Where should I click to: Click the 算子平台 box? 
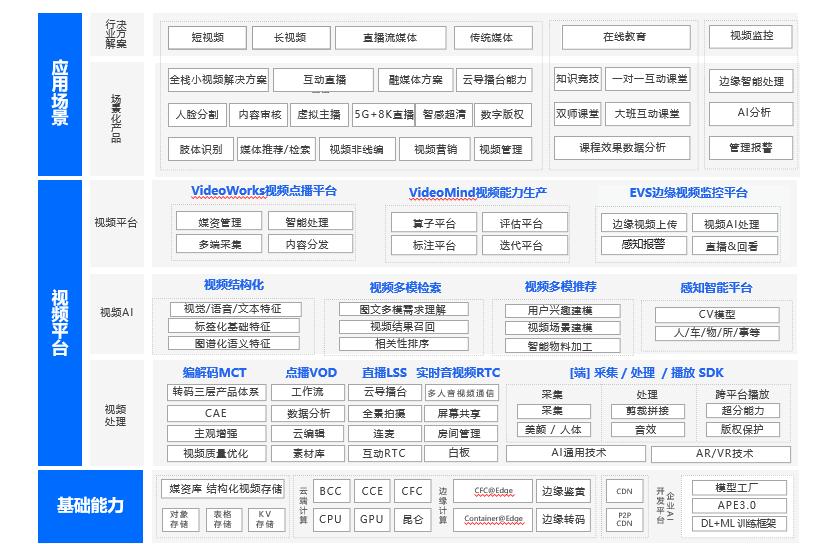[434, 223]
